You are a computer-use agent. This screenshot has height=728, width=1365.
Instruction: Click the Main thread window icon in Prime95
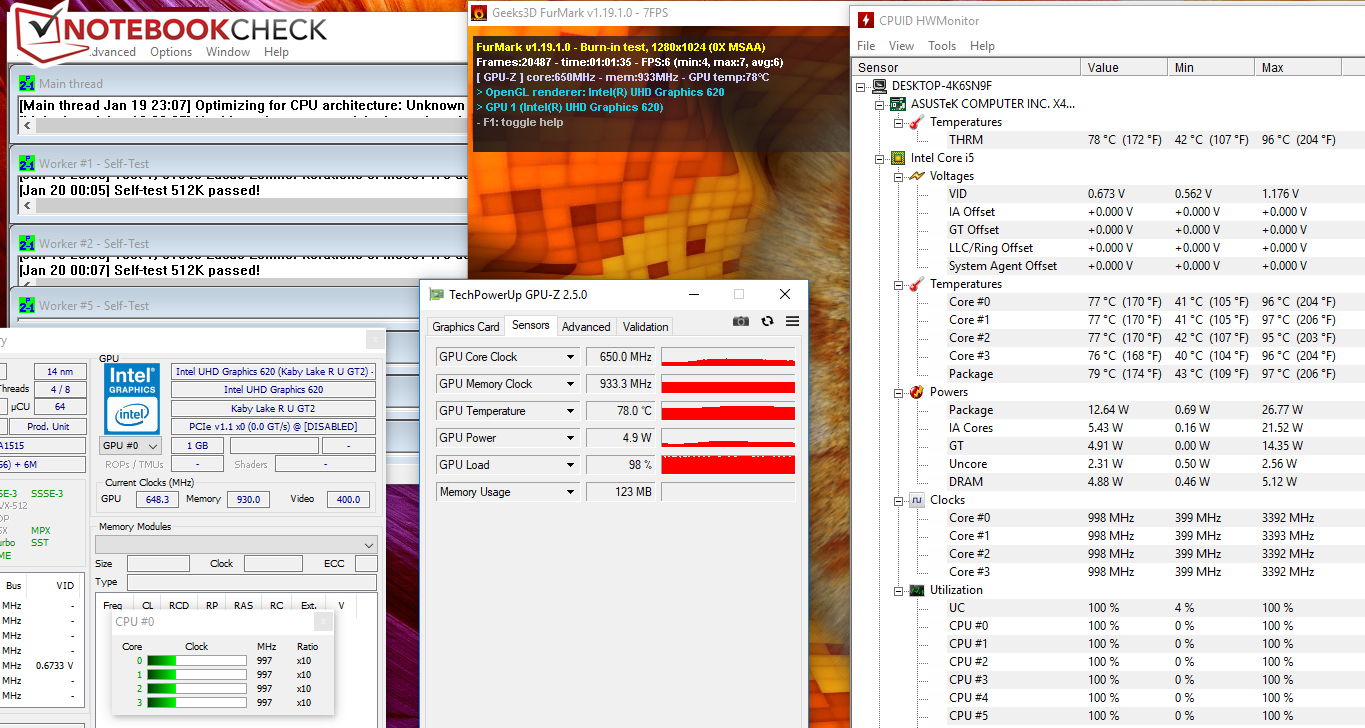click(x=27, y=84)
